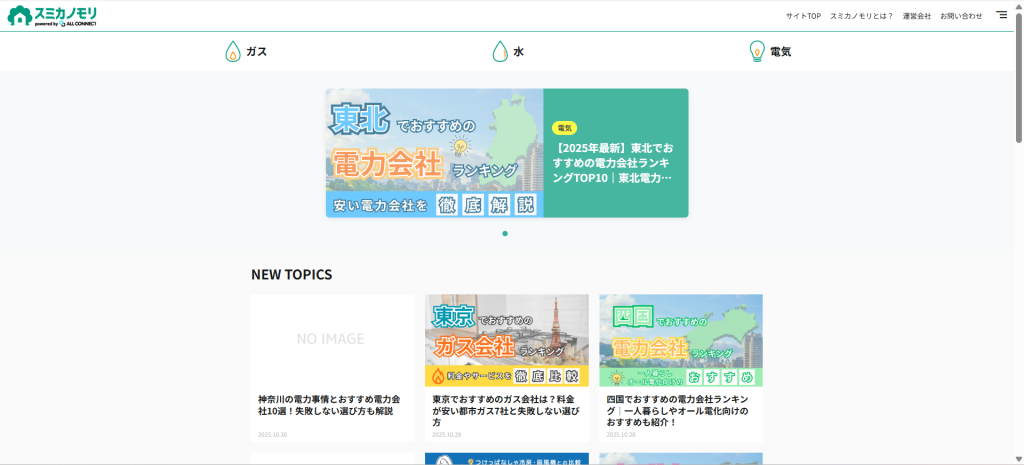Open 【2025年最新】東北 ranking article title

[x=614, y=163]
